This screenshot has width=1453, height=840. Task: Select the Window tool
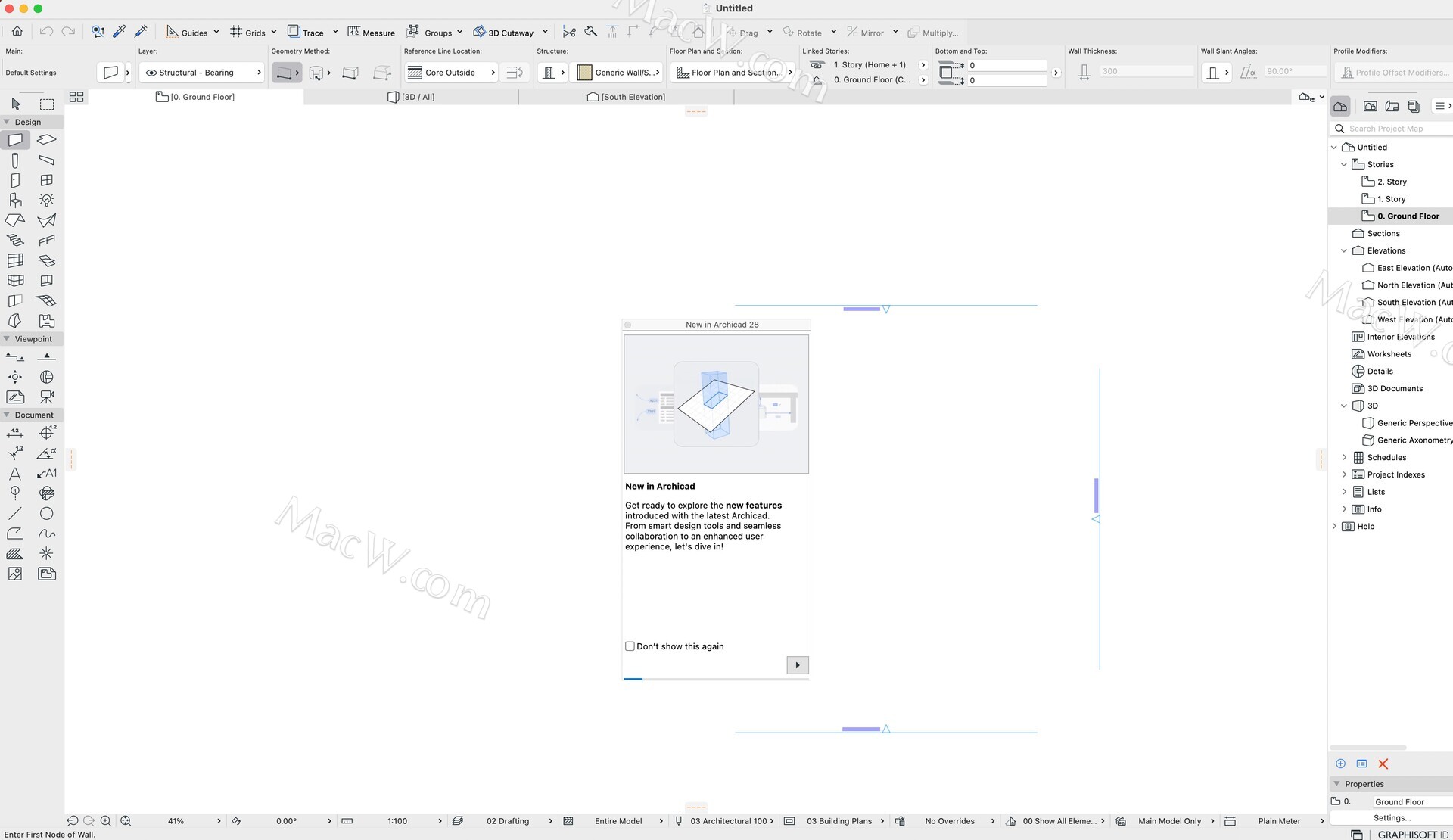point(47,180)
